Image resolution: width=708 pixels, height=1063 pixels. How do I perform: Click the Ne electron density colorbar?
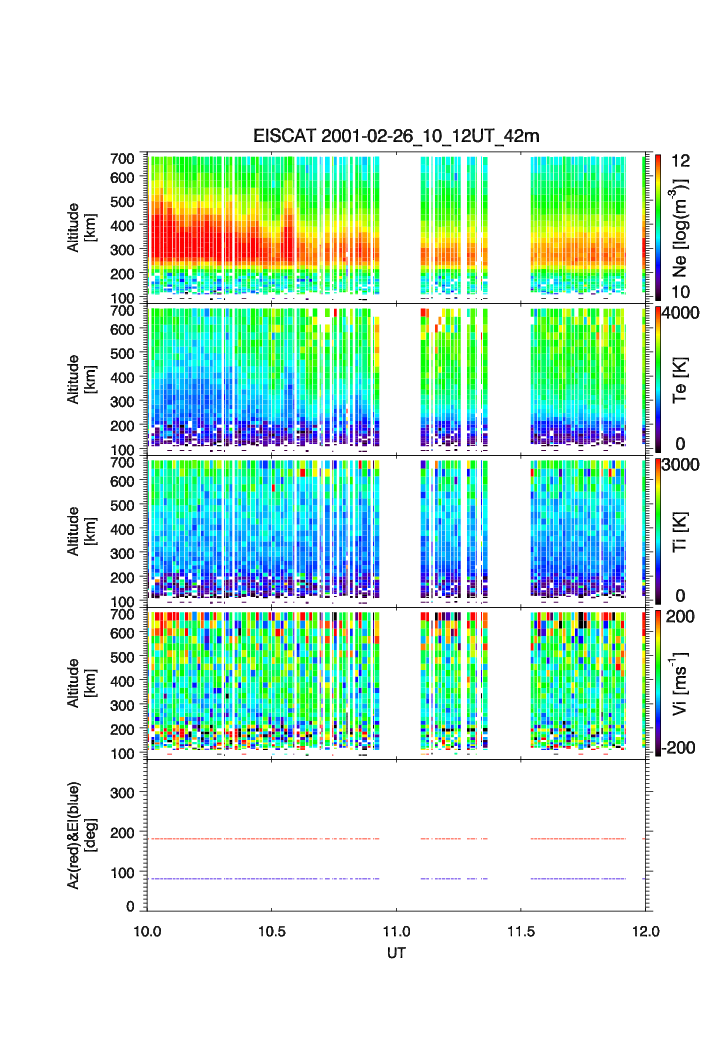point(656,224)
